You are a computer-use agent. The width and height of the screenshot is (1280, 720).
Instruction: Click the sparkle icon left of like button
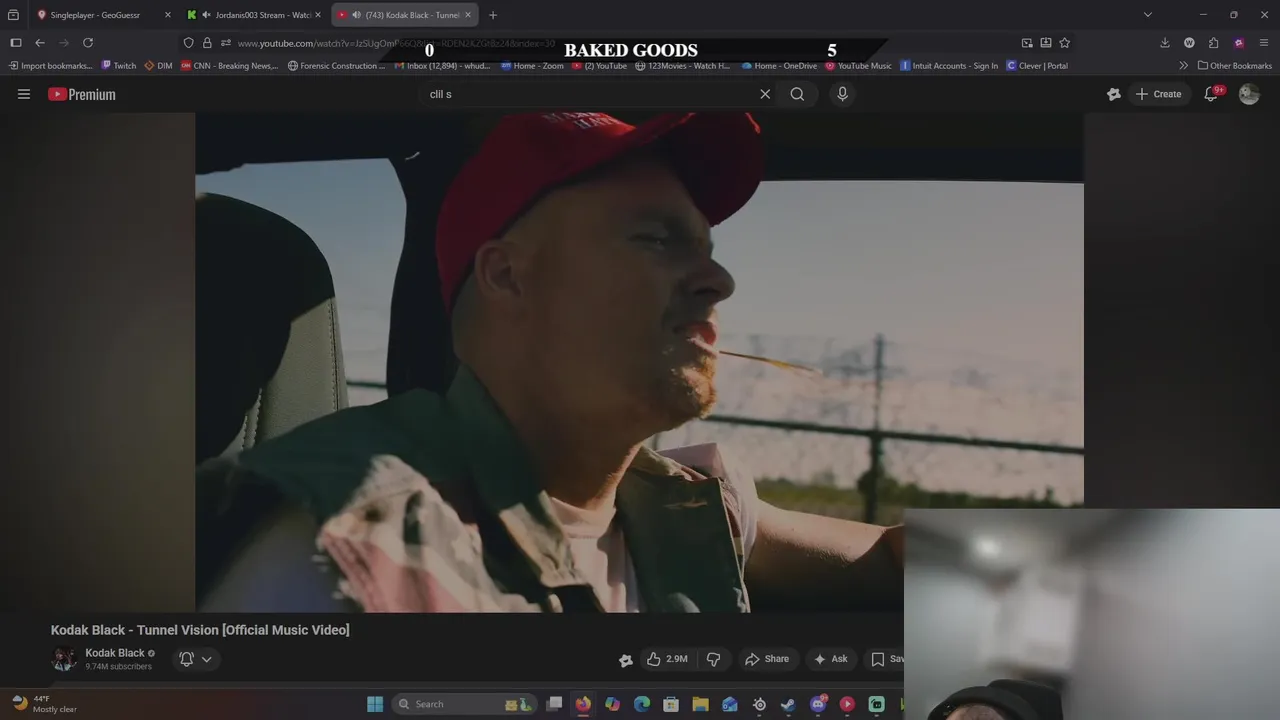click(x=626, y=660)
